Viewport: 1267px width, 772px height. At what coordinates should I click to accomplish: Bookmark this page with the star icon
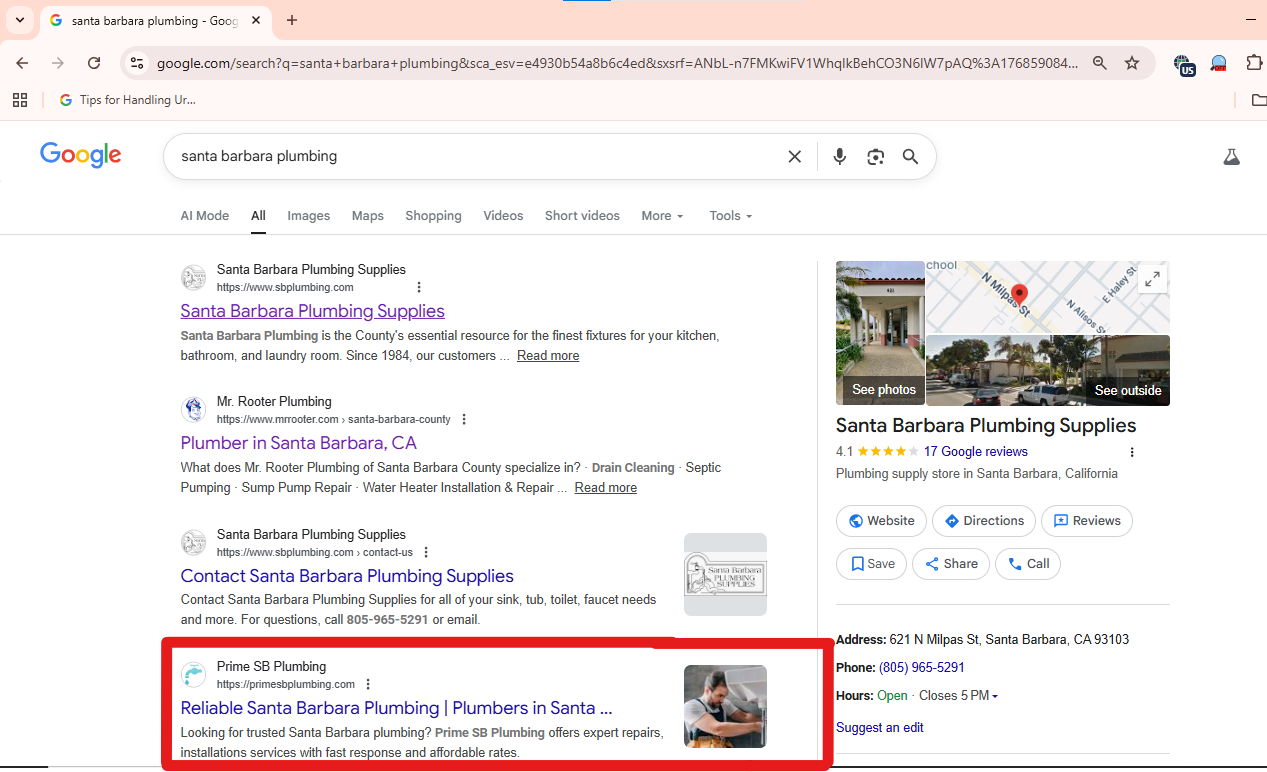click(1131, 62)
